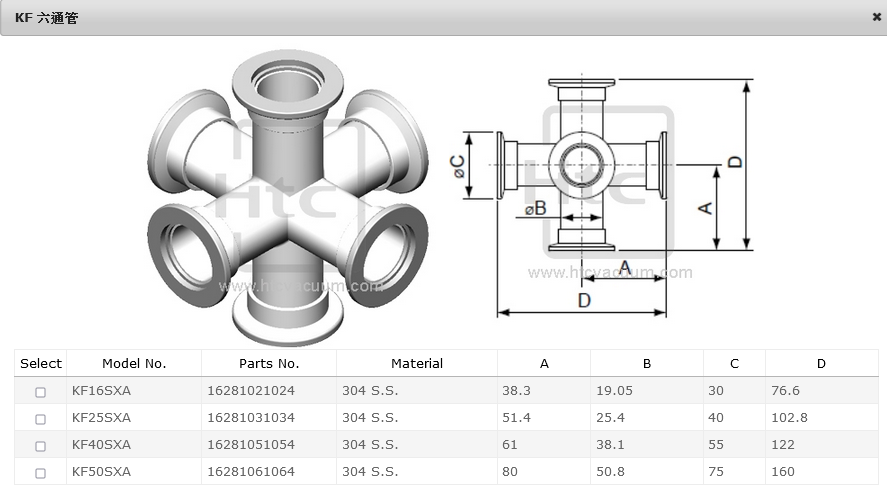Screen dimensions: 887x488
Task: Close the KF 六通管 dialog
Action: point(876,17)
